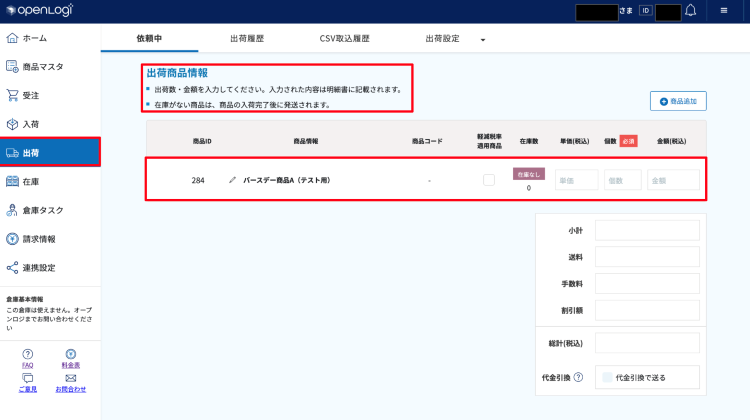Click the 倉庫基本情報 heading in sidebar
The height and width of the screenshot is (420, 750).
tap(24, 299)
